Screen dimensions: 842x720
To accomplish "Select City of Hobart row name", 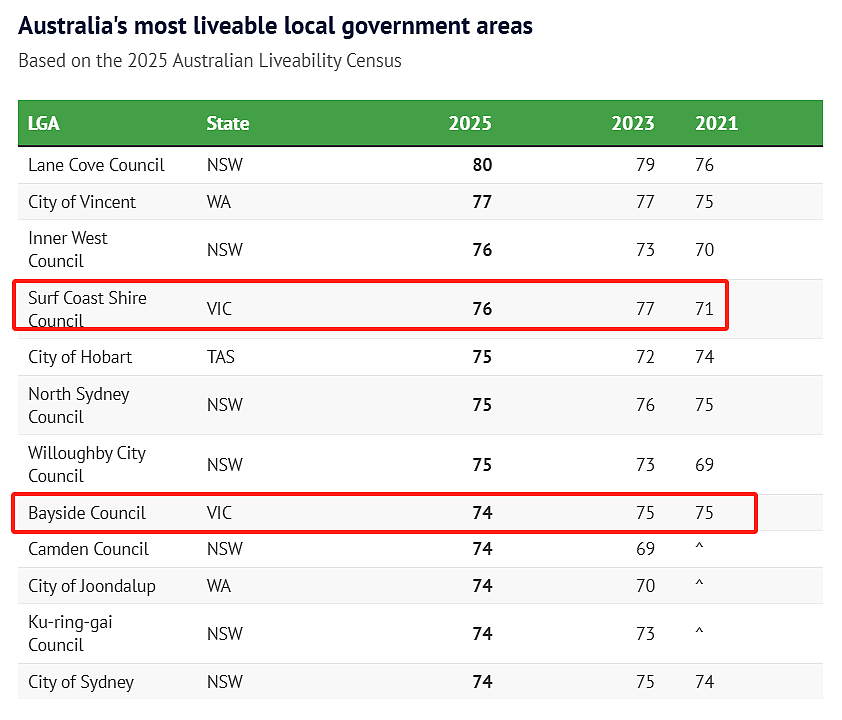I will point(80,357).
